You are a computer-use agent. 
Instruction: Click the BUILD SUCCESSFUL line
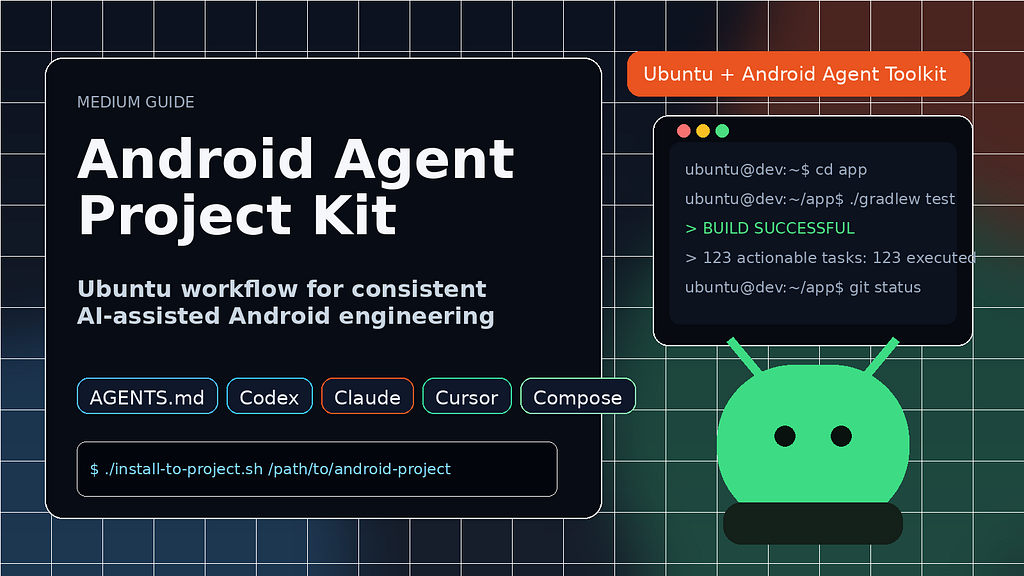pos(770,229)
